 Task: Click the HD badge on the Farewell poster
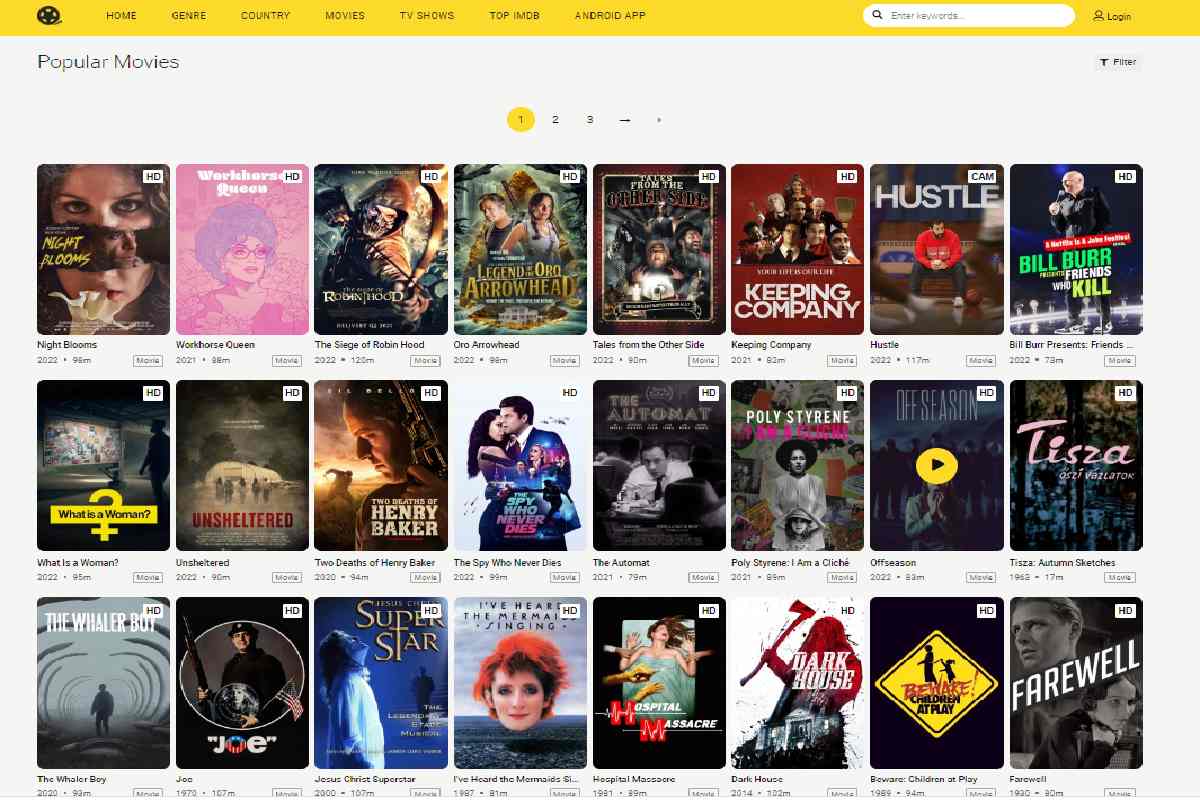click(1125, 610)
